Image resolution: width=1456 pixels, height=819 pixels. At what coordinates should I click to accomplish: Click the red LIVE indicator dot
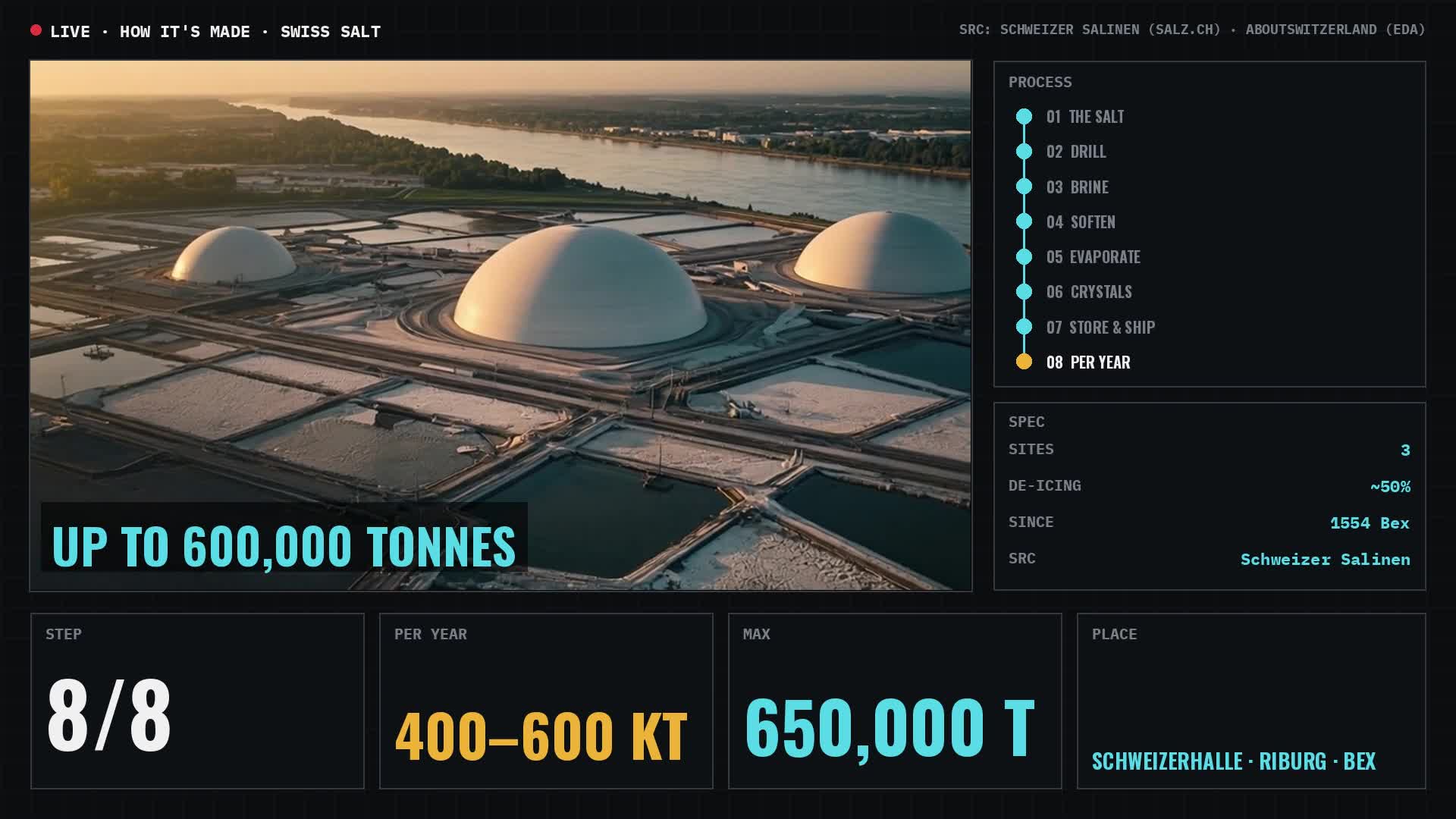tap(36, 30)
